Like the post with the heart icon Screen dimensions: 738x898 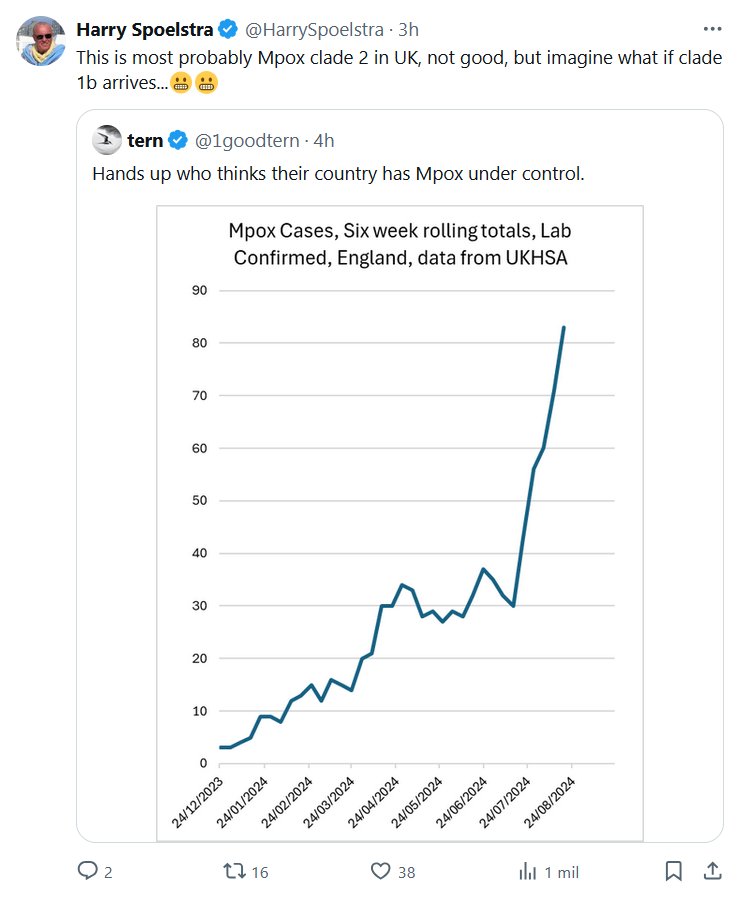380,871
